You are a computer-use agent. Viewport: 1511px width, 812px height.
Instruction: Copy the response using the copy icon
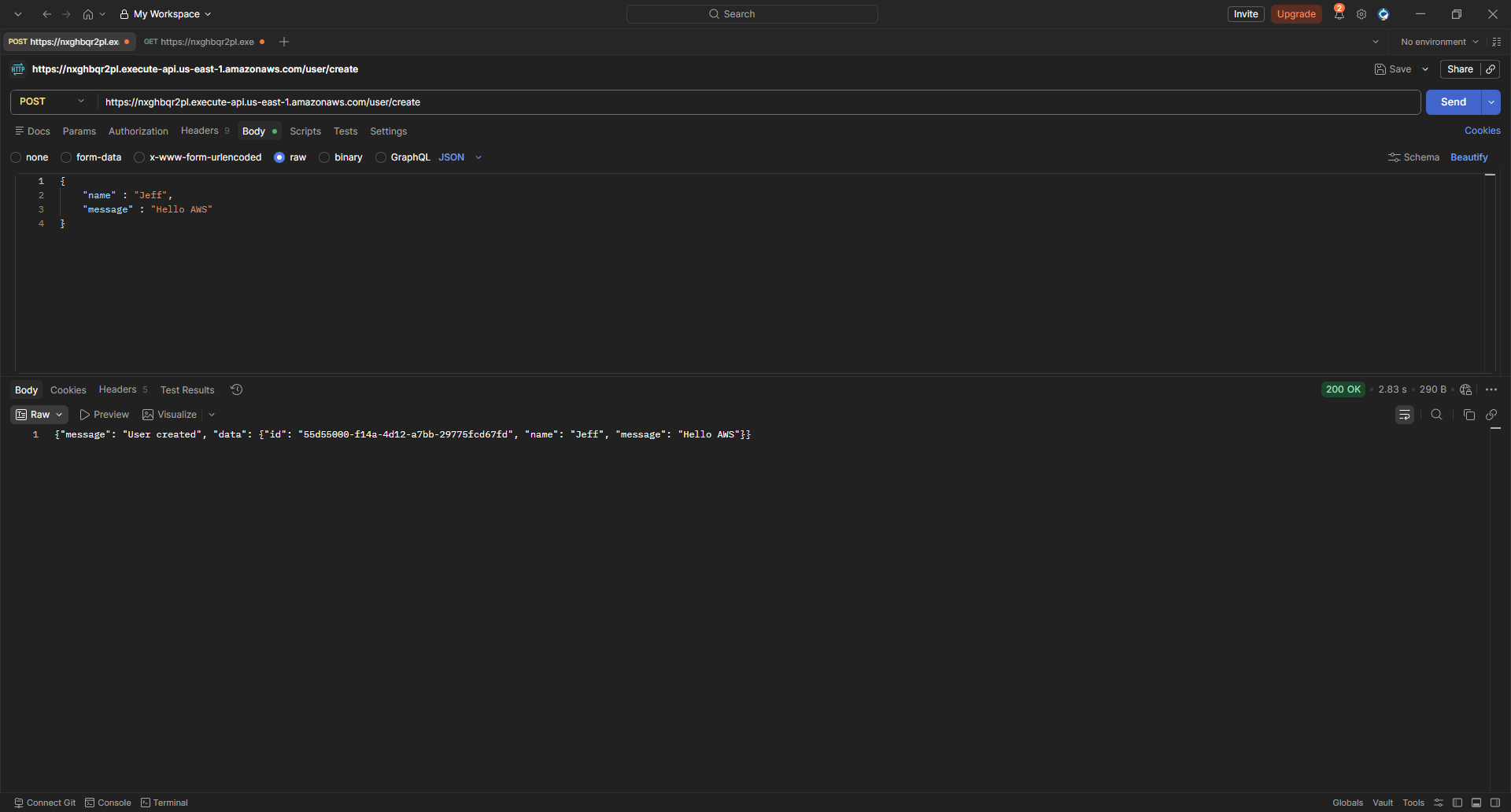coord(1469,415)
